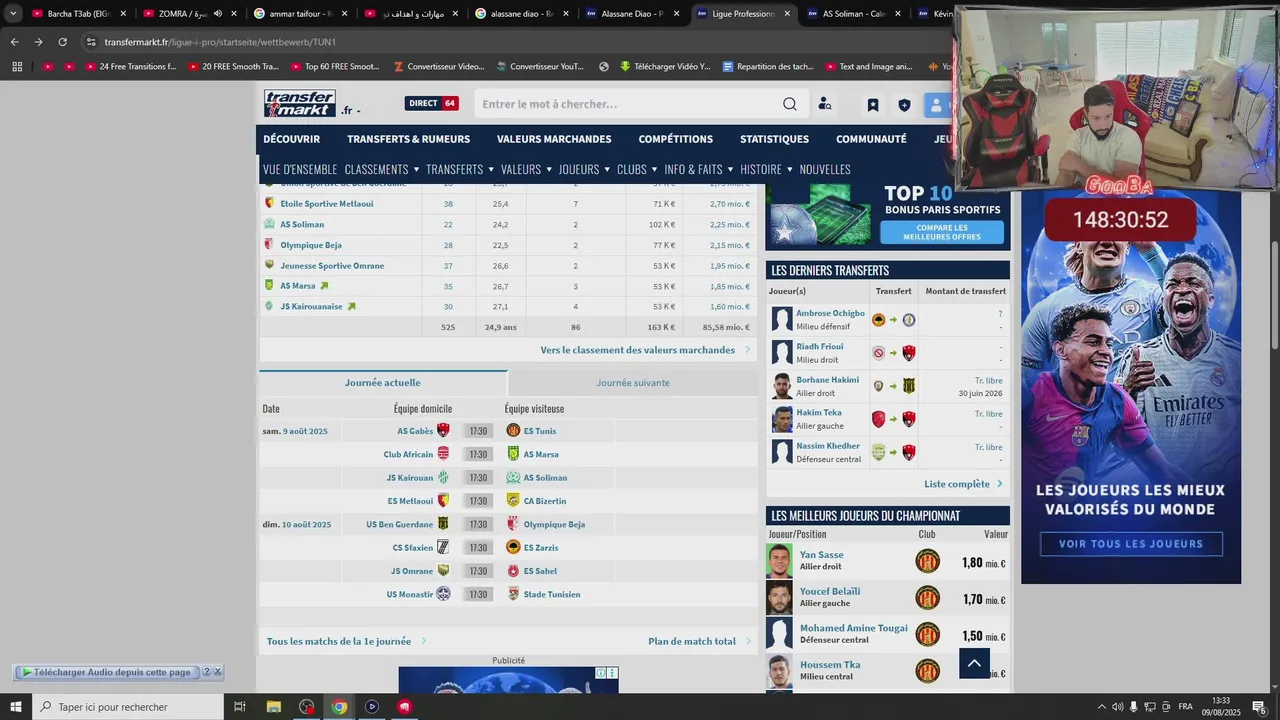Focus the Entrer le mot à chercher field
Screen dimensions: 1280x720
[x=630, y=104]
